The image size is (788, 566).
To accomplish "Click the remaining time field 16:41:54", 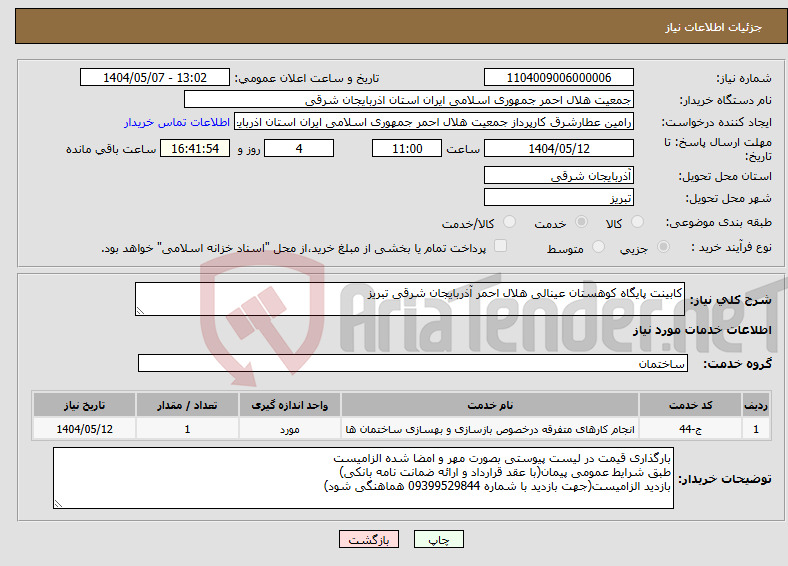I will [195, 148].
